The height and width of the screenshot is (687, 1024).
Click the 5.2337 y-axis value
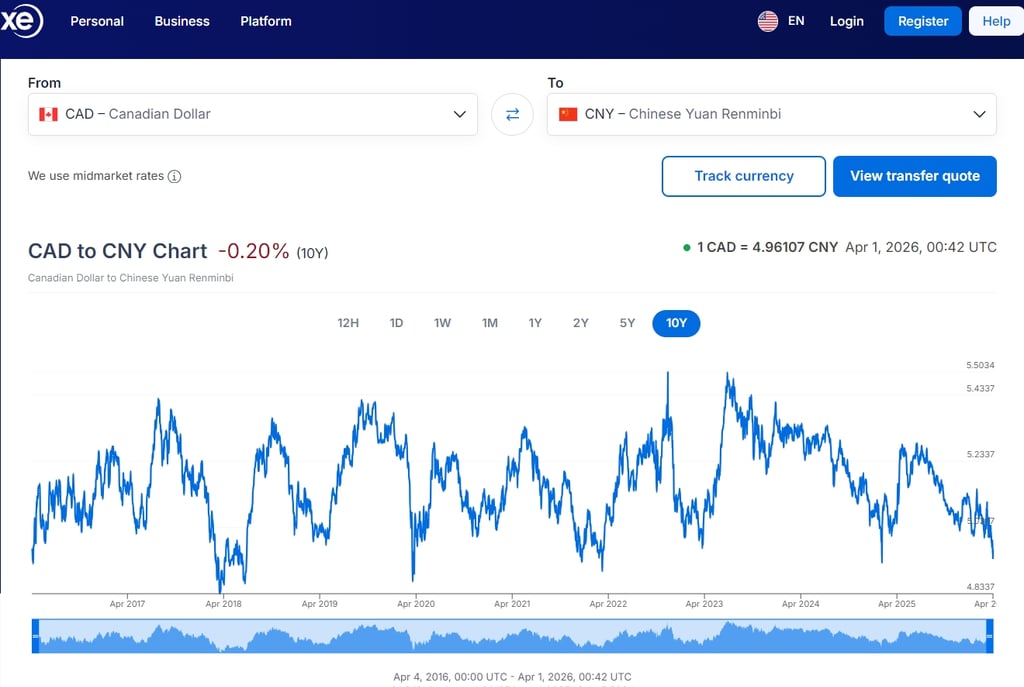click(980, 455)
